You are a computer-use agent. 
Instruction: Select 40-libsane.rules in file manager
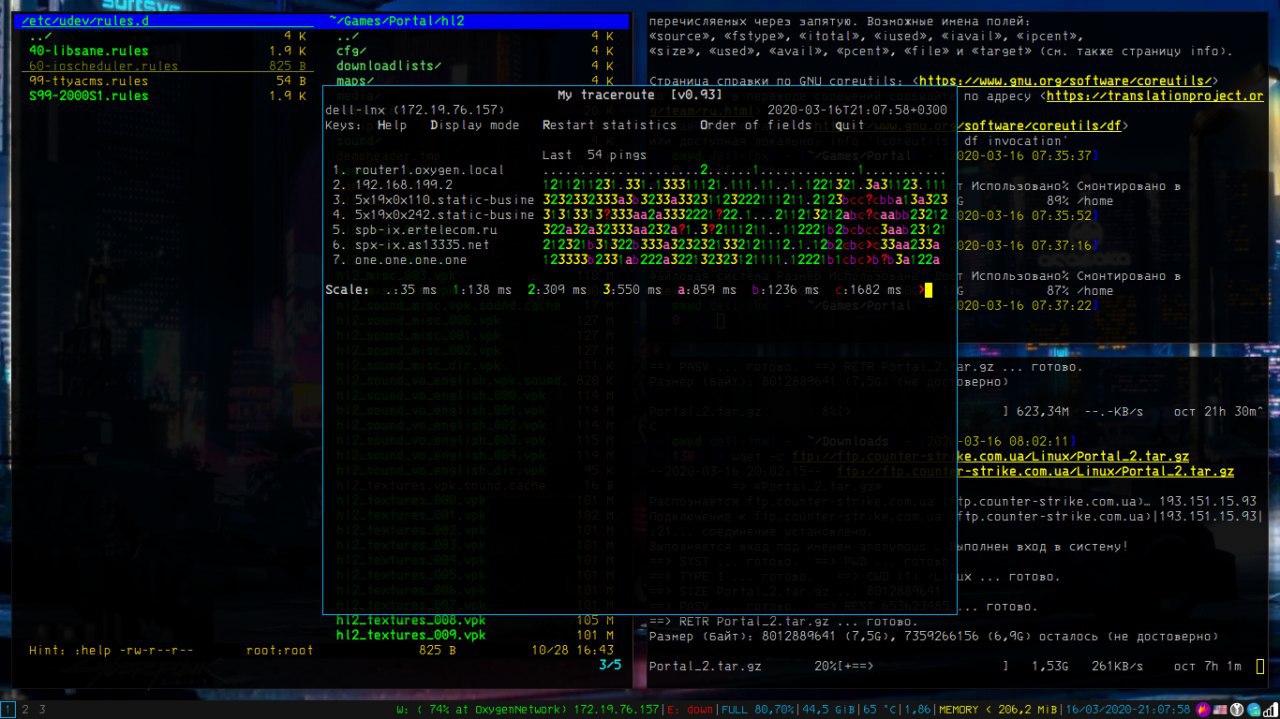(170, 51)
